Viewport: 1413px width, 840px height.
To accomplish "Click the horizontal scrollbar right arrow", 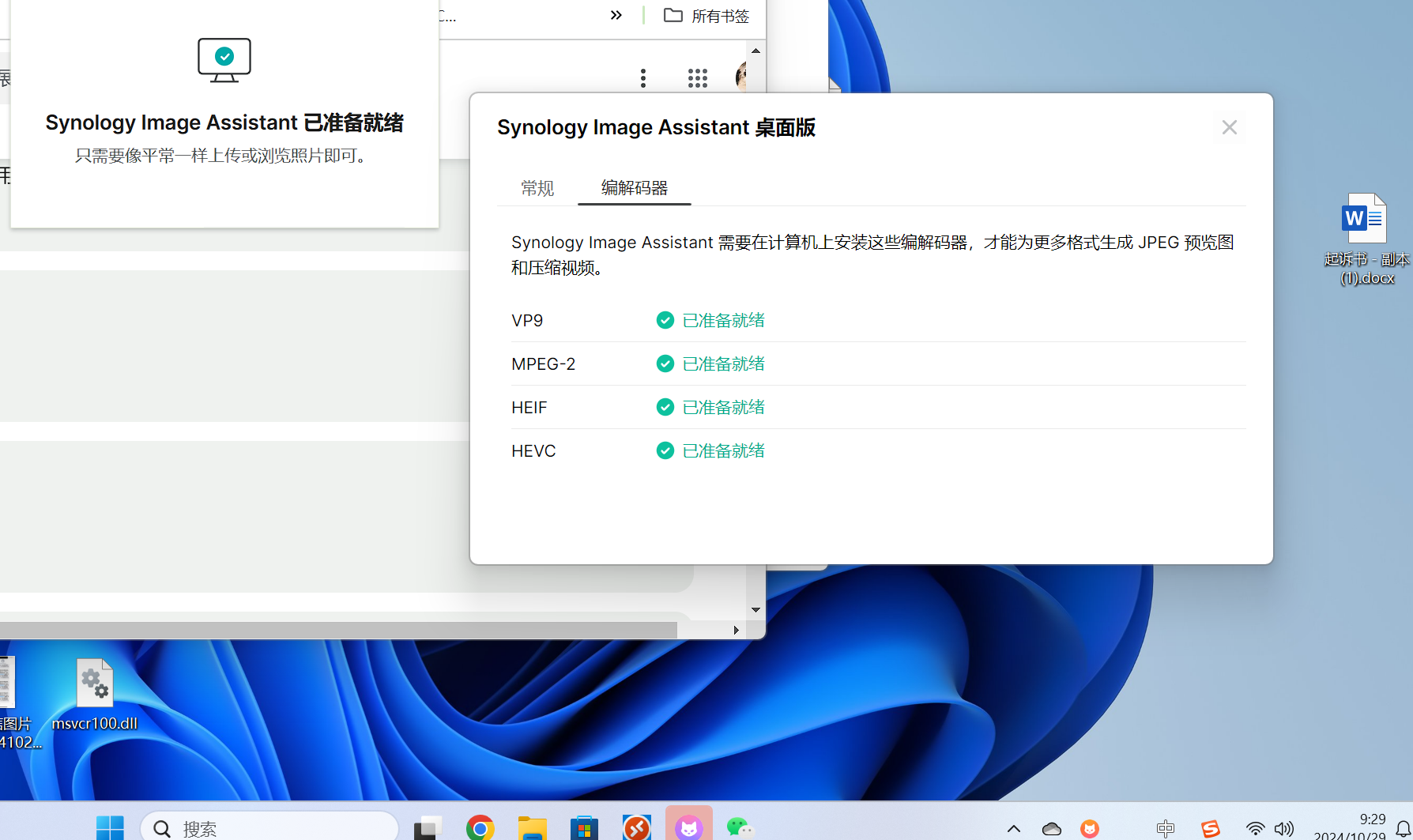I will 736,630.
